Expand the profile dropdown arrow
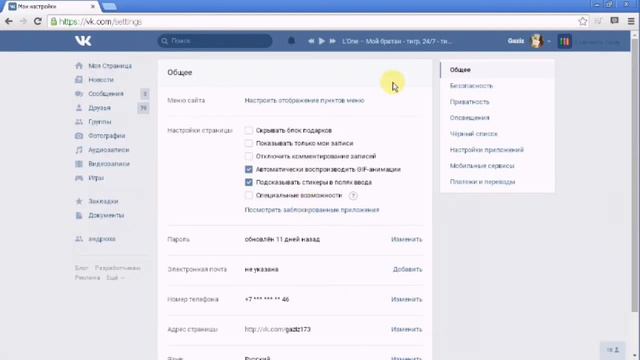Screen dimensions: 640x360 pos(549,41)
